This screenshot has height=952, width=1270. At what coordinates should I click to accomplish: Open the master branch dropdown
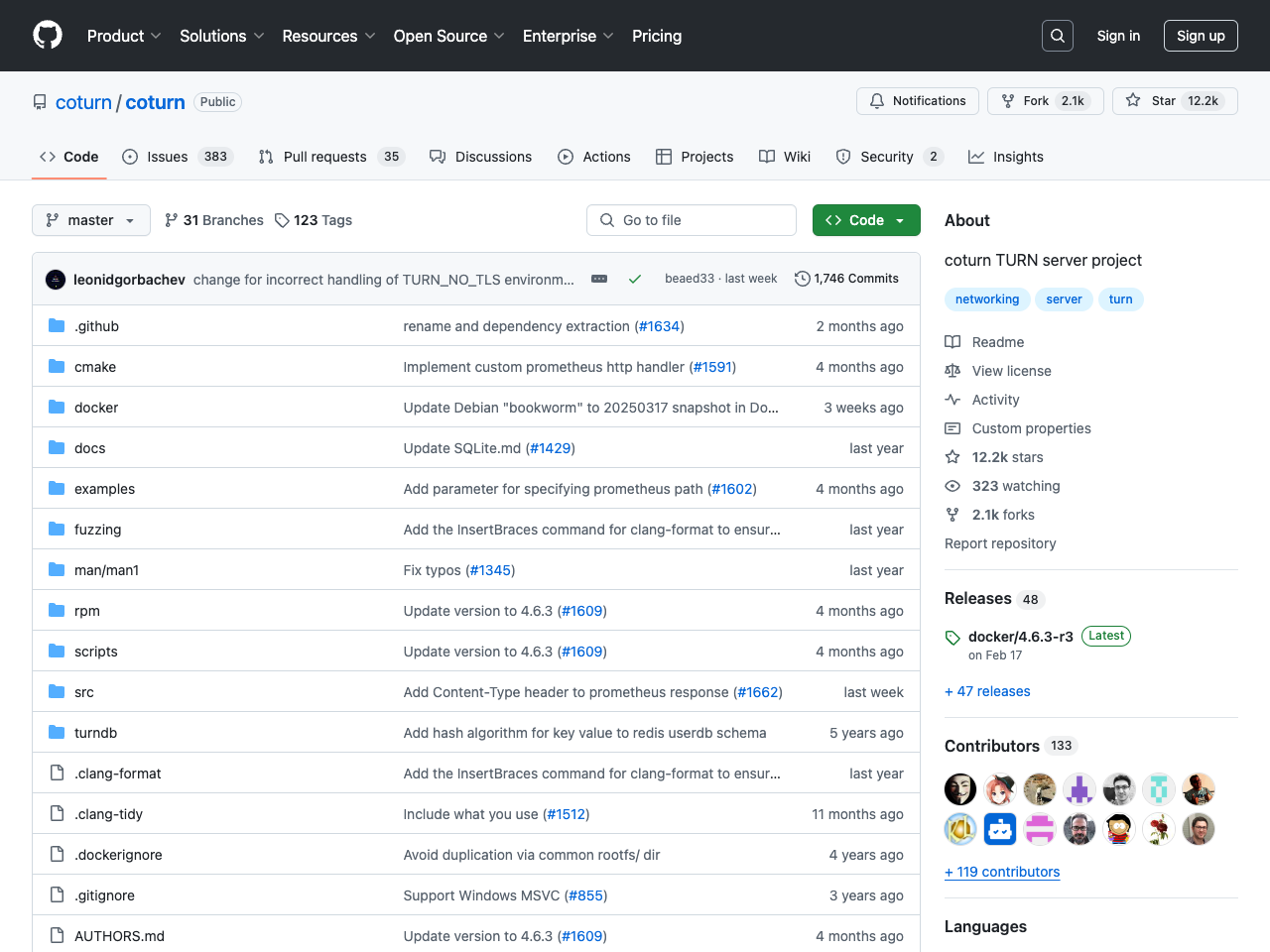tap(91, 220)
